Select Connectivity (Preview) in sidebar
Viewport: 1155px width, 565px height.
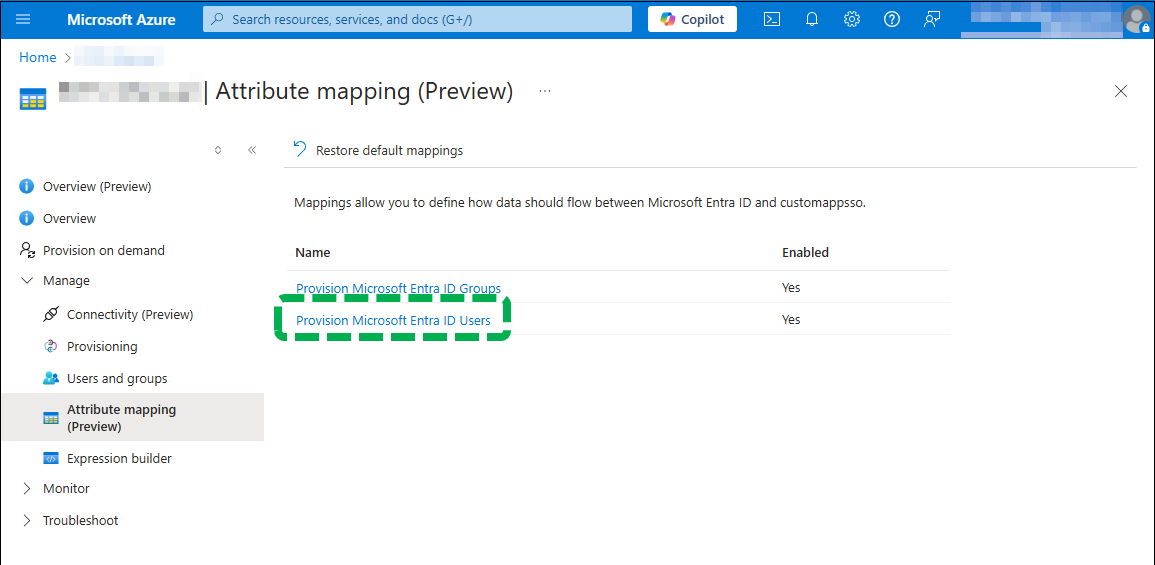[129, 315]
